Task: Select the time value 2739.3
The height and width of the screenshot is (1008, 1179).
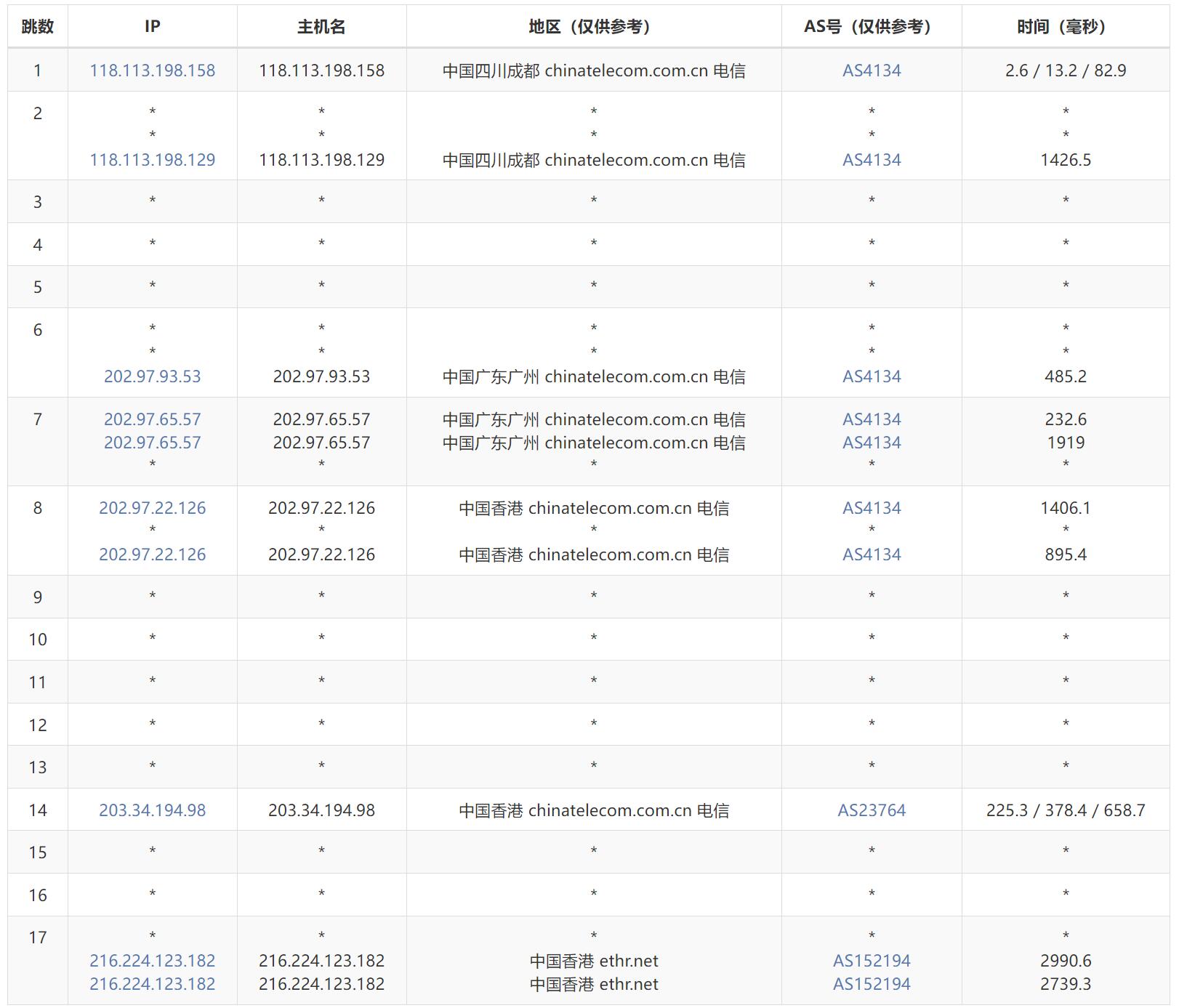Action: [x=1066, y=984]
